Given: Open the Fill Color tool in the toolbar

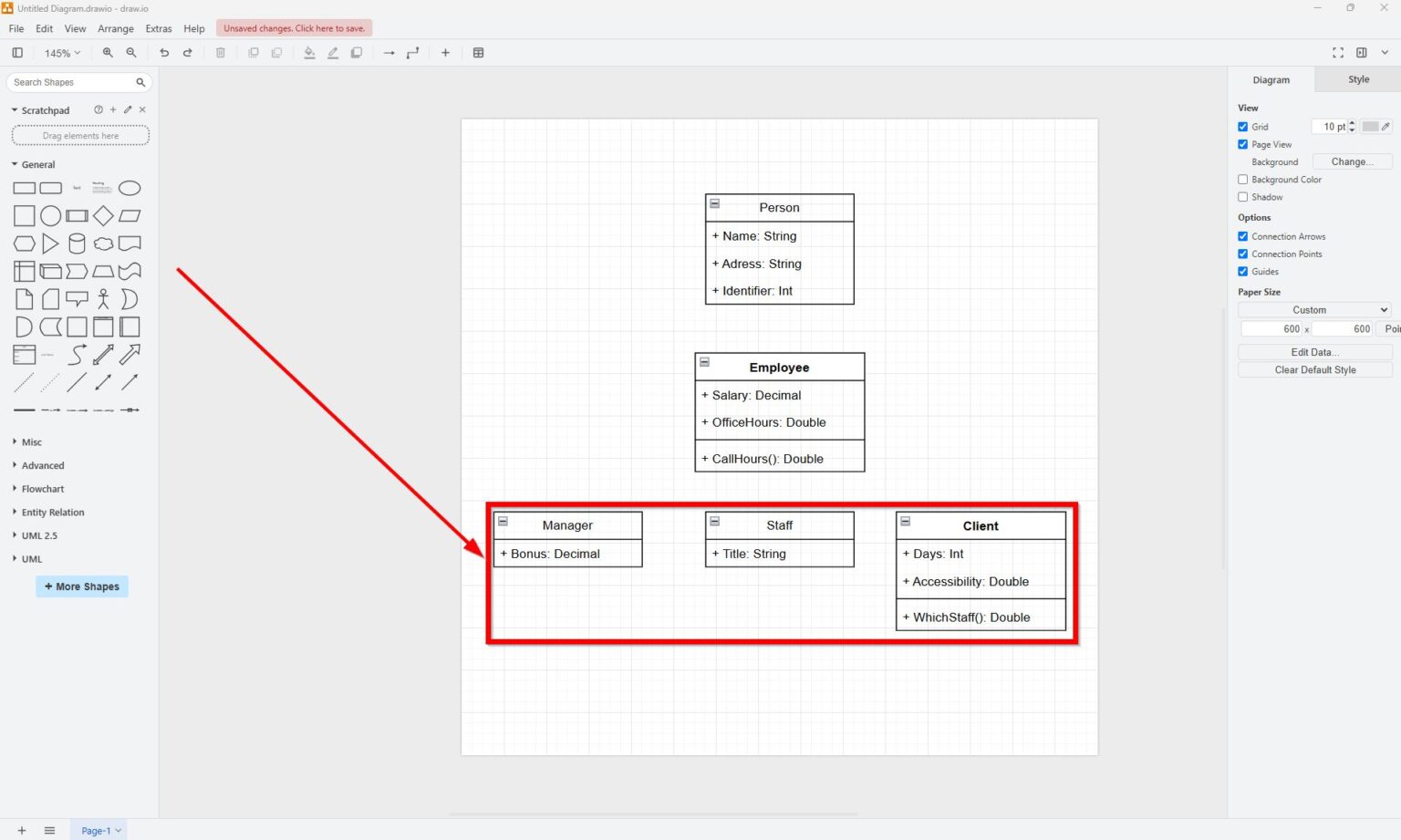Looking at the screenshot, I should (309, 53).
